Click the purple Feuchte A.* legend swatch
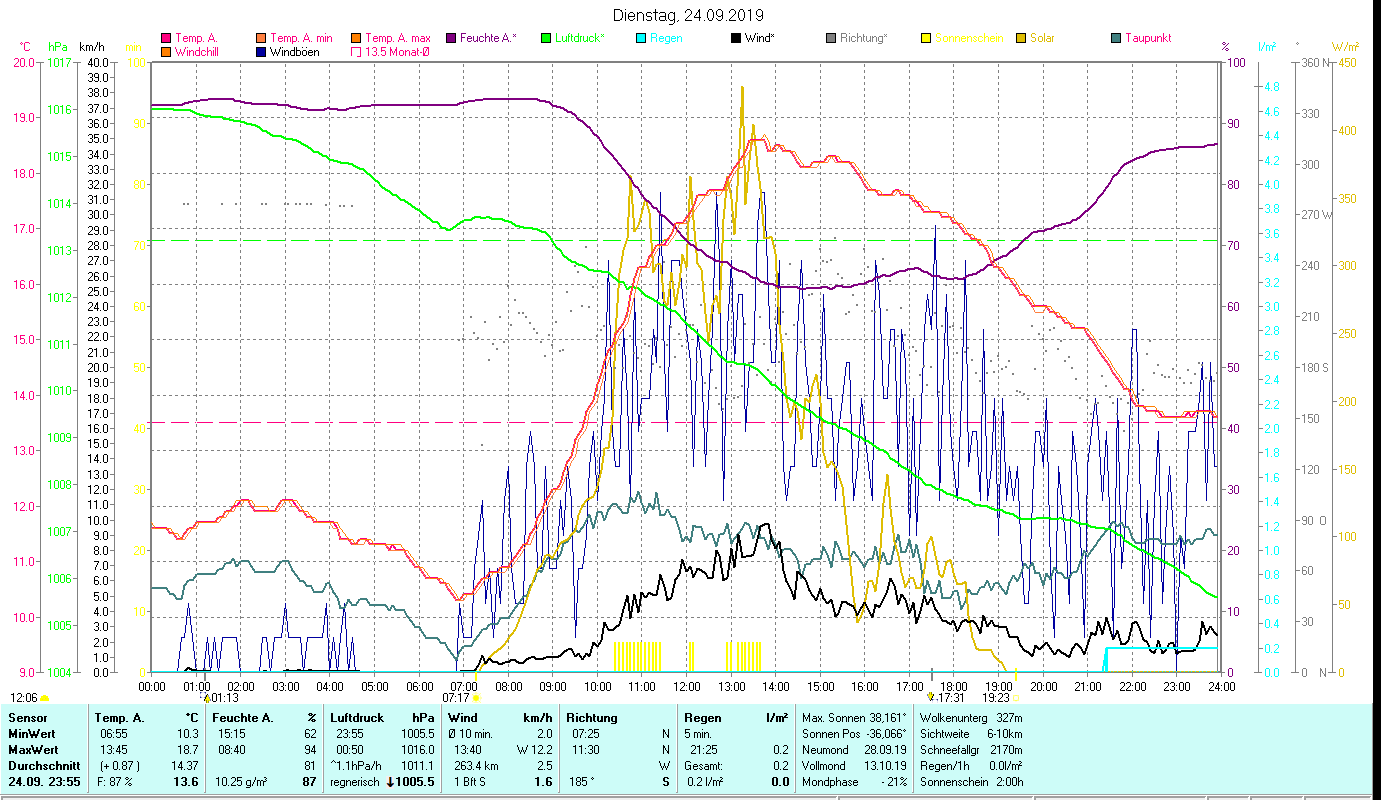The image size is (1381, 800). (450, 38)
